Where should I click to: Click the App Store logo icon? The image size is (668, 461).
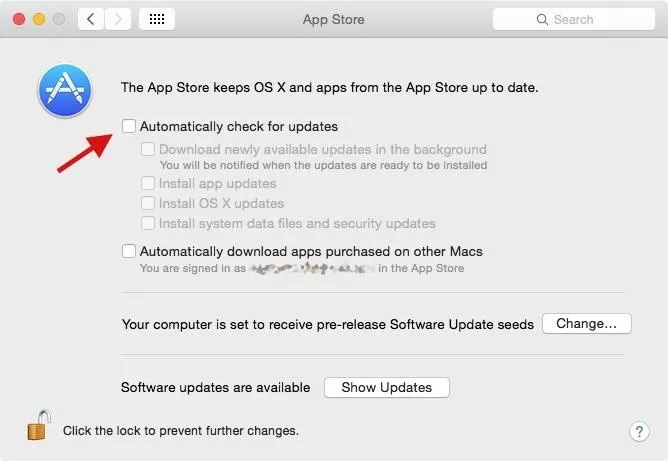coord(65,90)
